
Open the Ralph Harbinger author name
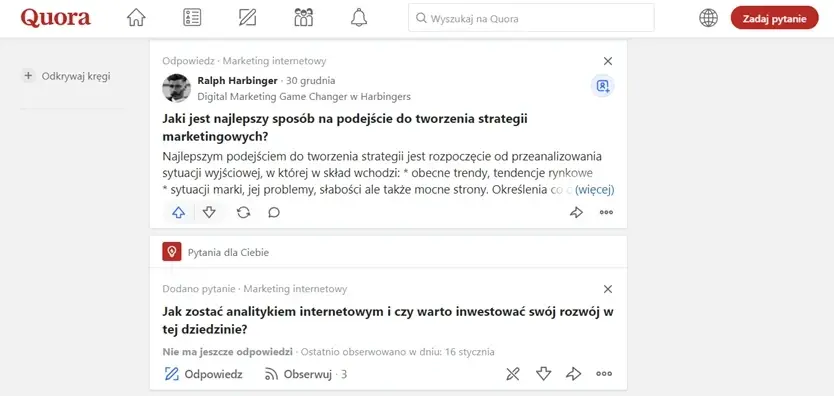[237, 81]
